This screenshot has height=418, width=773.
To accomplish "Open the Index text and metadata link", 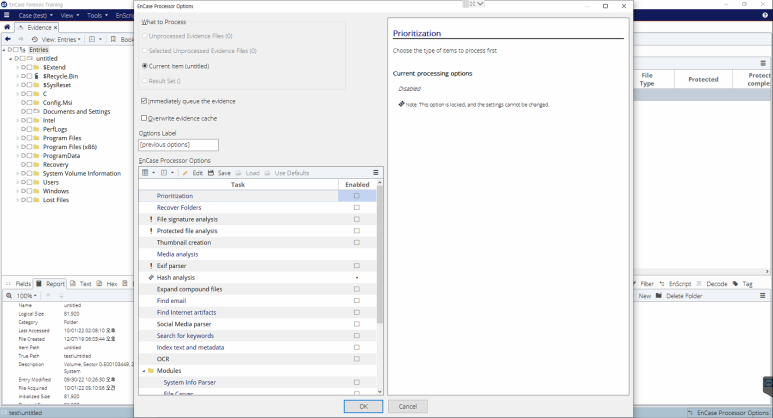I will click(190, 347).
